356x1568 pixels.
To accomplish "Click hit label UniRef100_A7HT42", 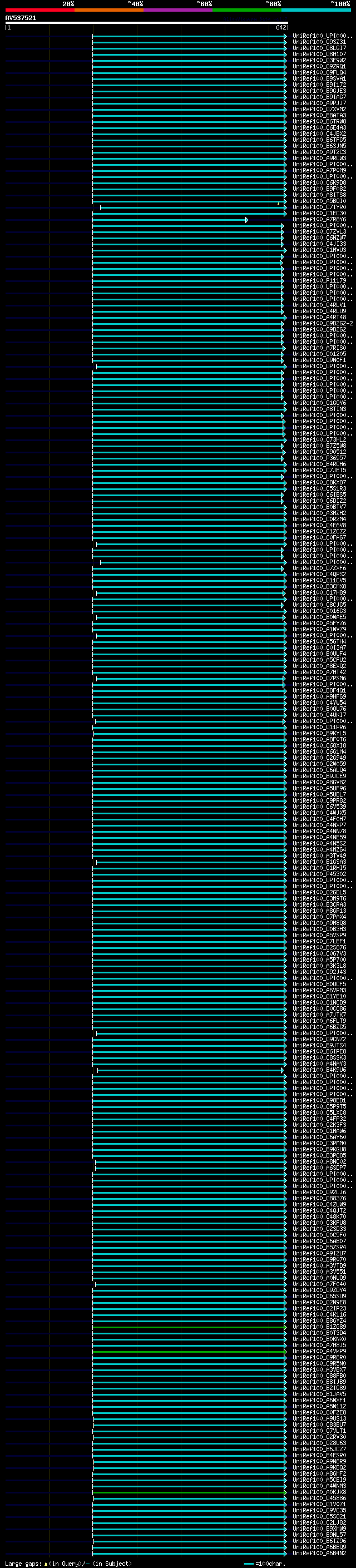I will click(x=319, y=672).
